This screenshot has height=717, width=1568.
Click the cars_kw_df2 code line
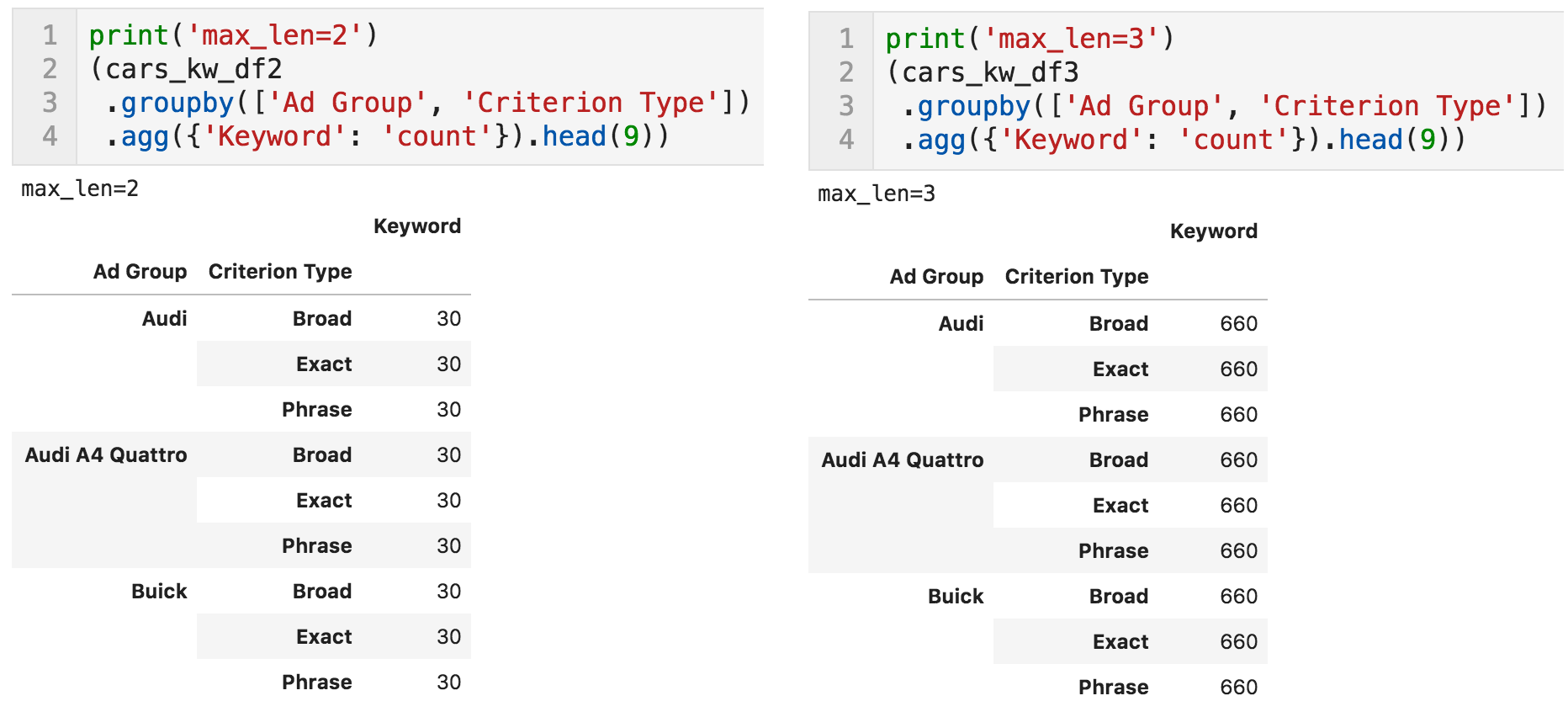[185, 69]
